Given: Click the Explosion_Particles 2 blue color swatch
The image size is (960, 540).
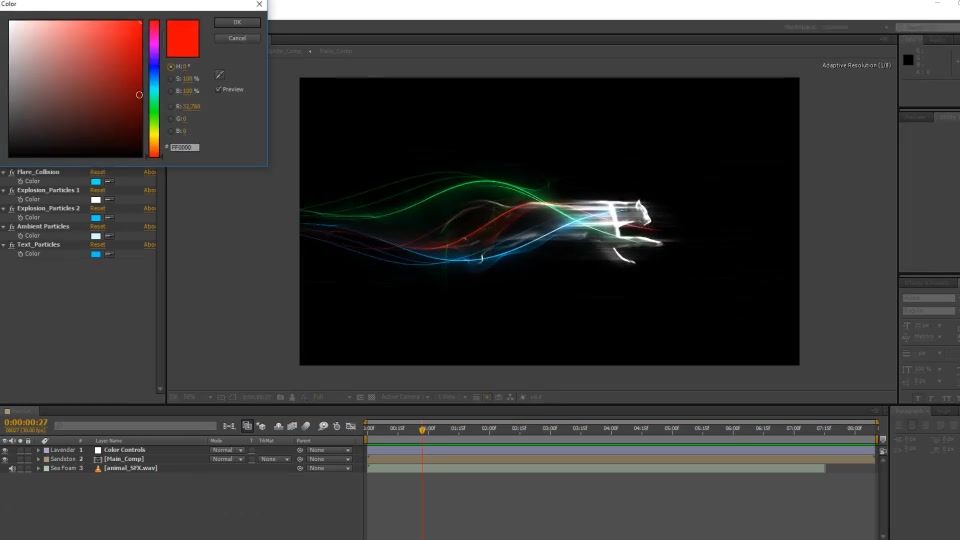Looking at the screenshot, I should [x=96, y=218].
